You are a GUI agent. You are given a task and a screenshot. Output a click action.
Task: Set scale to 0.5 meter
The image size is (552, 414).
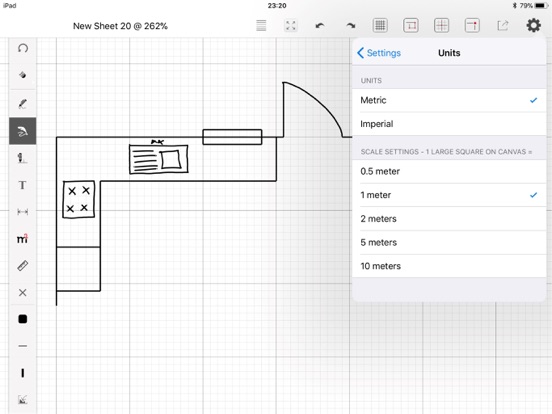point(449,171)
